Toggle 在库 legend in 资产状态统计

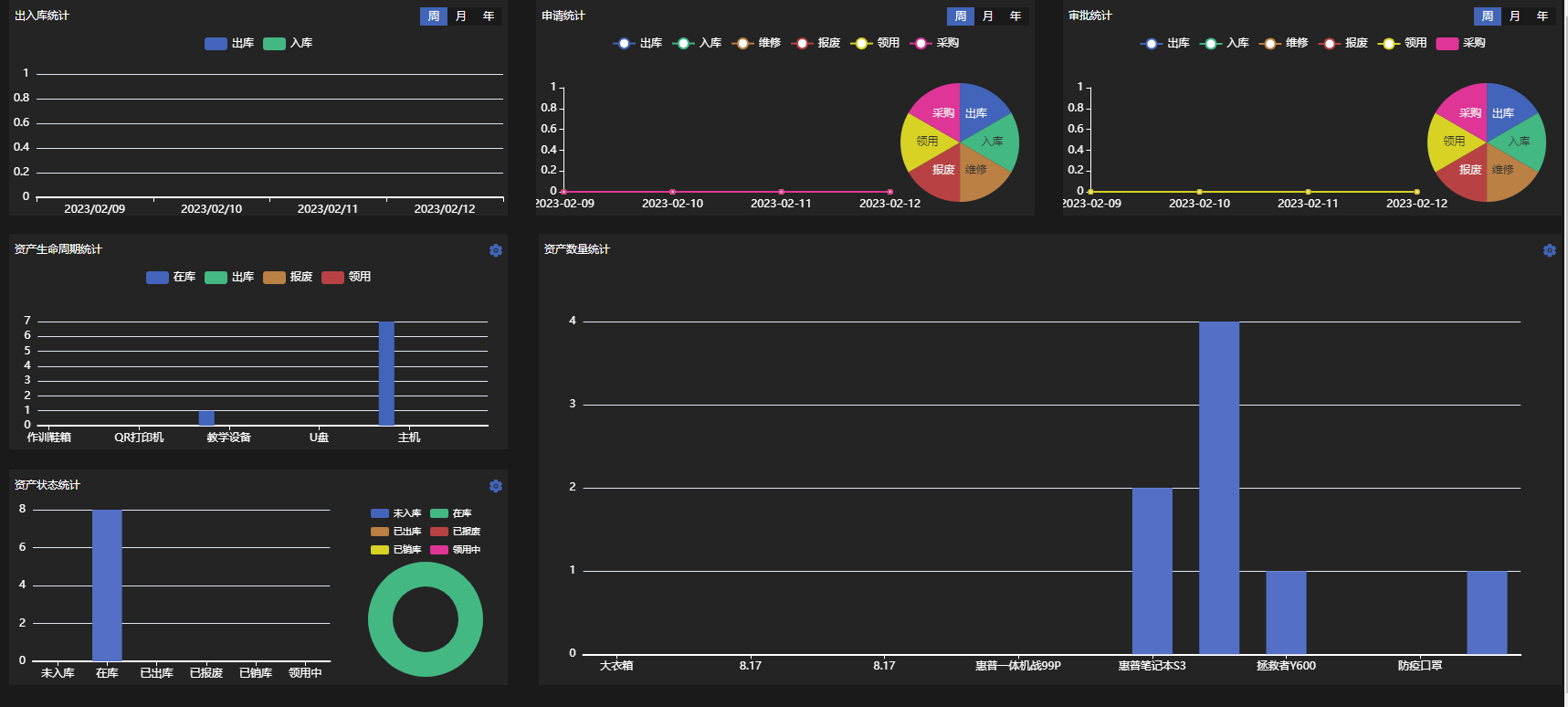click(x=451, y=513)
